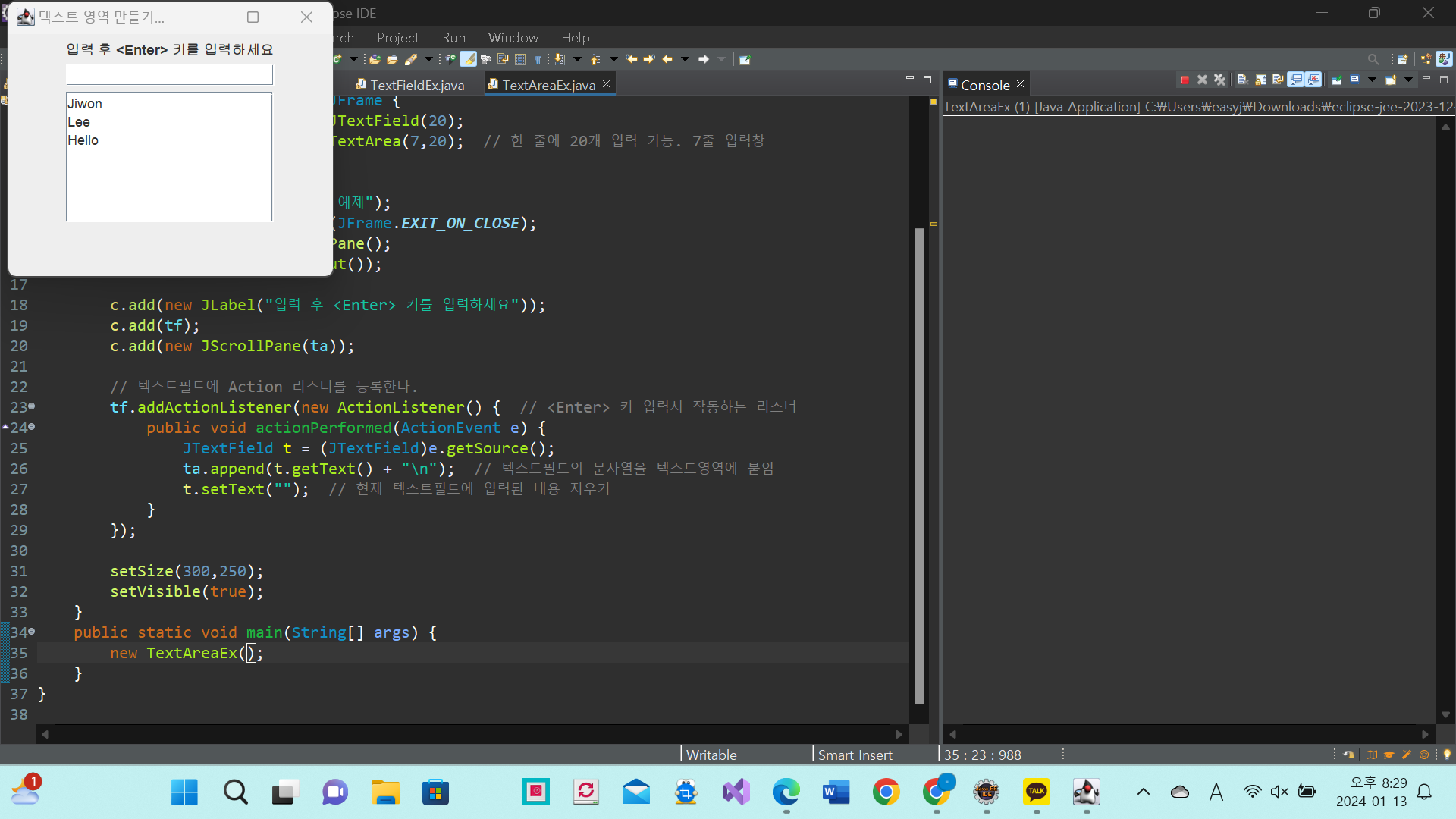This screenshot has height=819, width=1456.
Task: Click the text input field in Swing window
Action: 169,74
